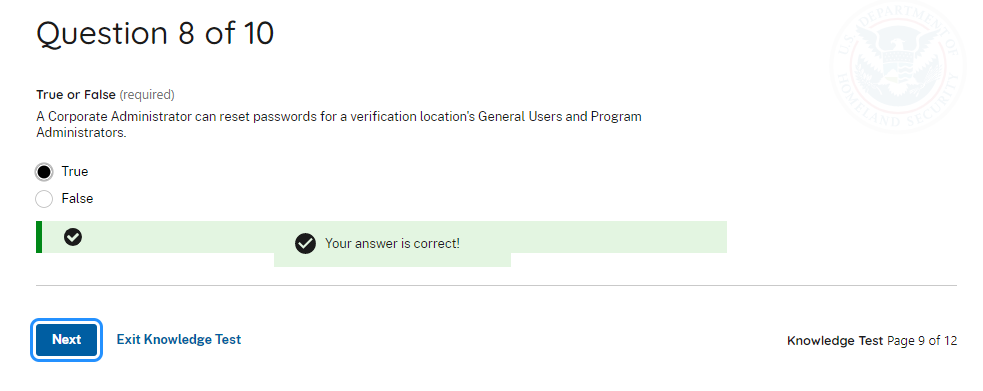Click the "Question 8 of 10" heading
This screenshot has width=983, height=391.
pos(155,33)
